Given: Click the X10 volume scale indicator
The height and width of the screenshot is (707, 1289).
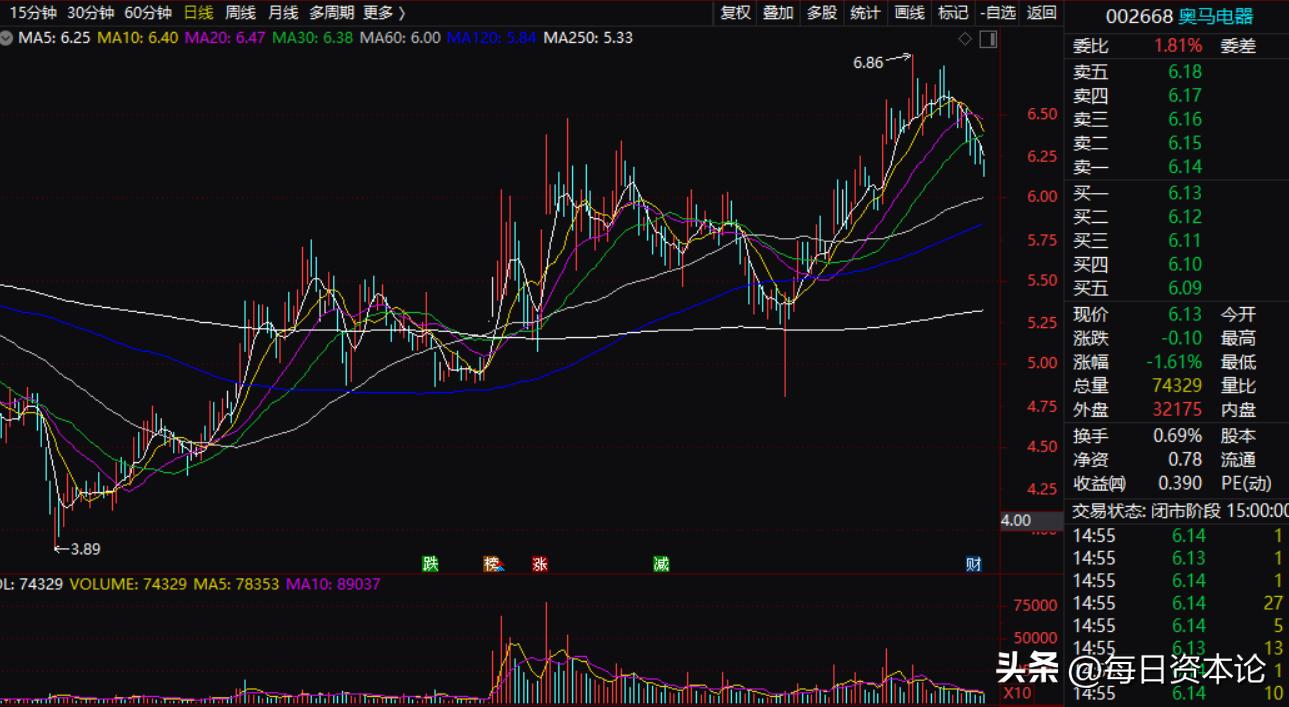Looking at the screenshot, I should click(x=1017, y=692).
